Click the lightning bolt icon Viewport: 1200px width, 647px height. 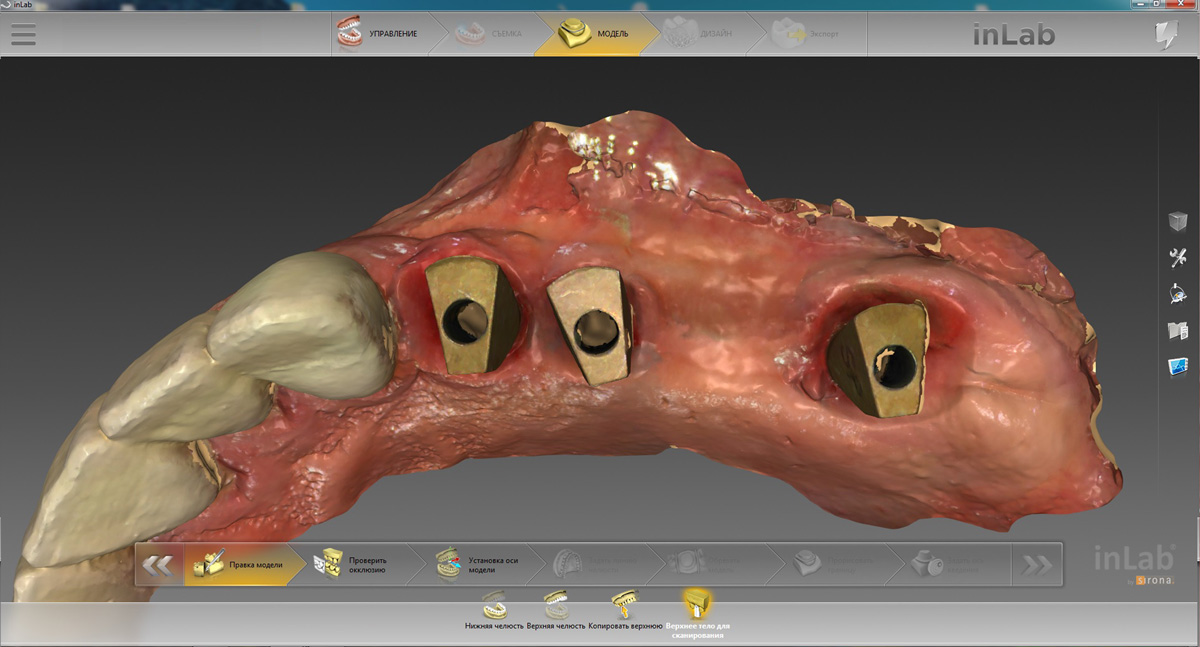tap(1166, 35)
